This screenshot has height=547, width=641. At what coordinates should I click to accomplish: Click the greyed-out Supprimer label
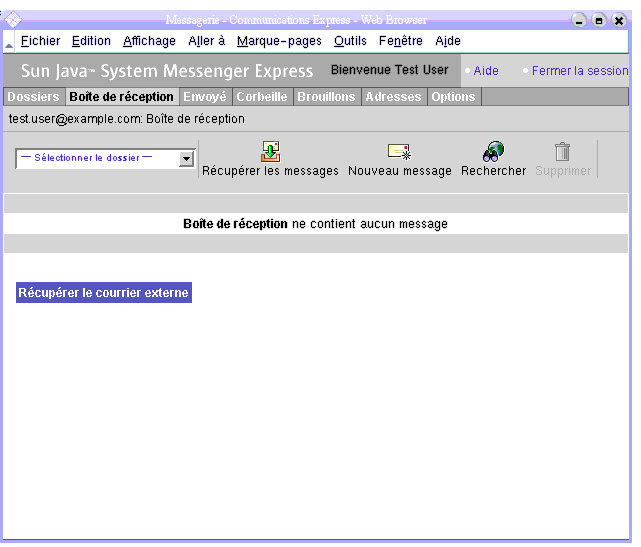(563, 171)
